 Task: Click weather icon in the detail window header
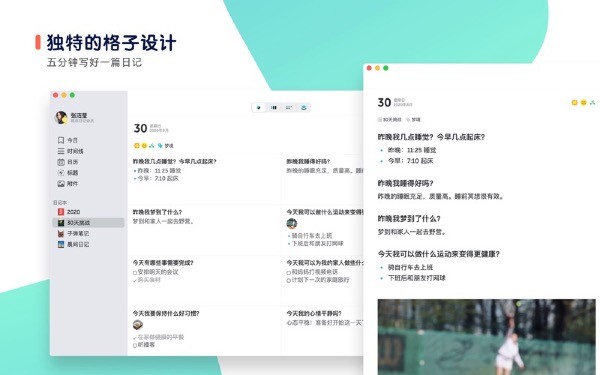(x=574, y=103)
